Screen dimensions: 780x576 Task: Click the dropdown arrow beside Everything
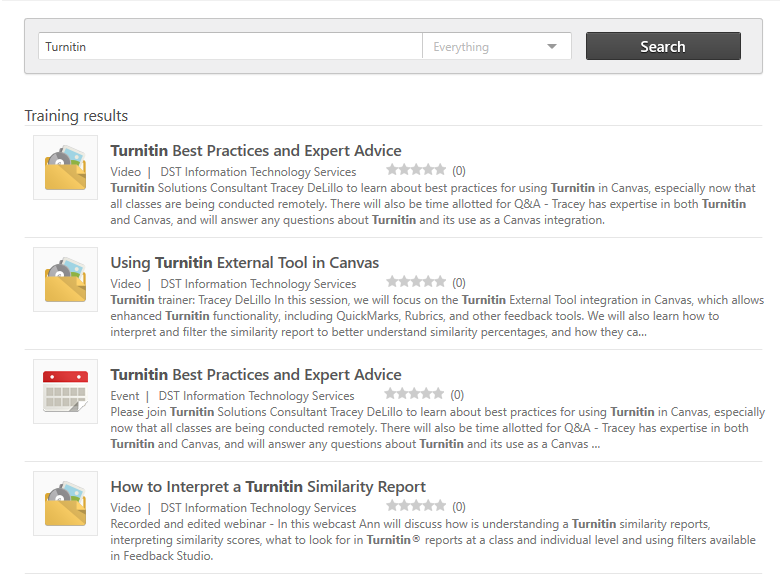(x=552, y=47)
